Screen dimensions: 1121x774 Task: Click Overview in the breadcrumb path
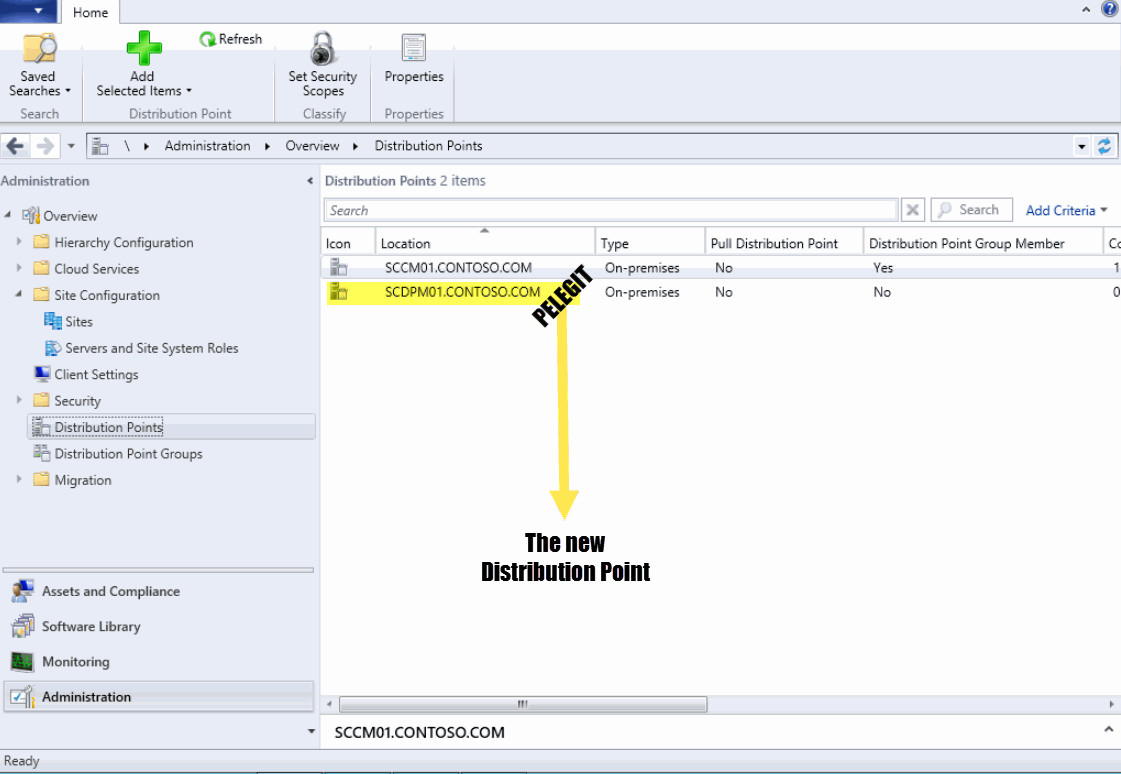[312, 146]
